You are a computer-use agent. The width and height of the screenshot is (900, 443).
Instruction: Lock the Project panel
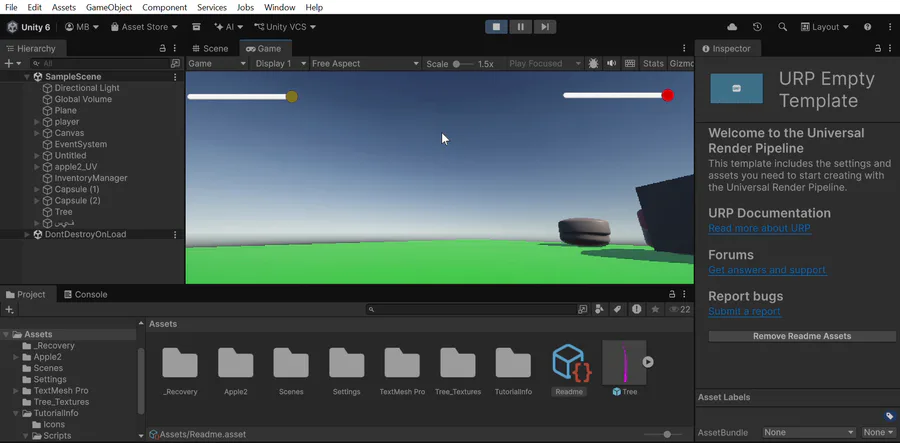coord(672,294)
